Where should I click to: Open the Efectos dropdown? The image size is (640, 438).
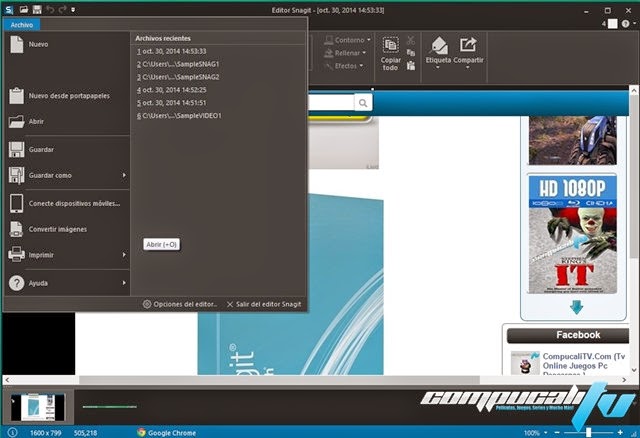[344, 66]
